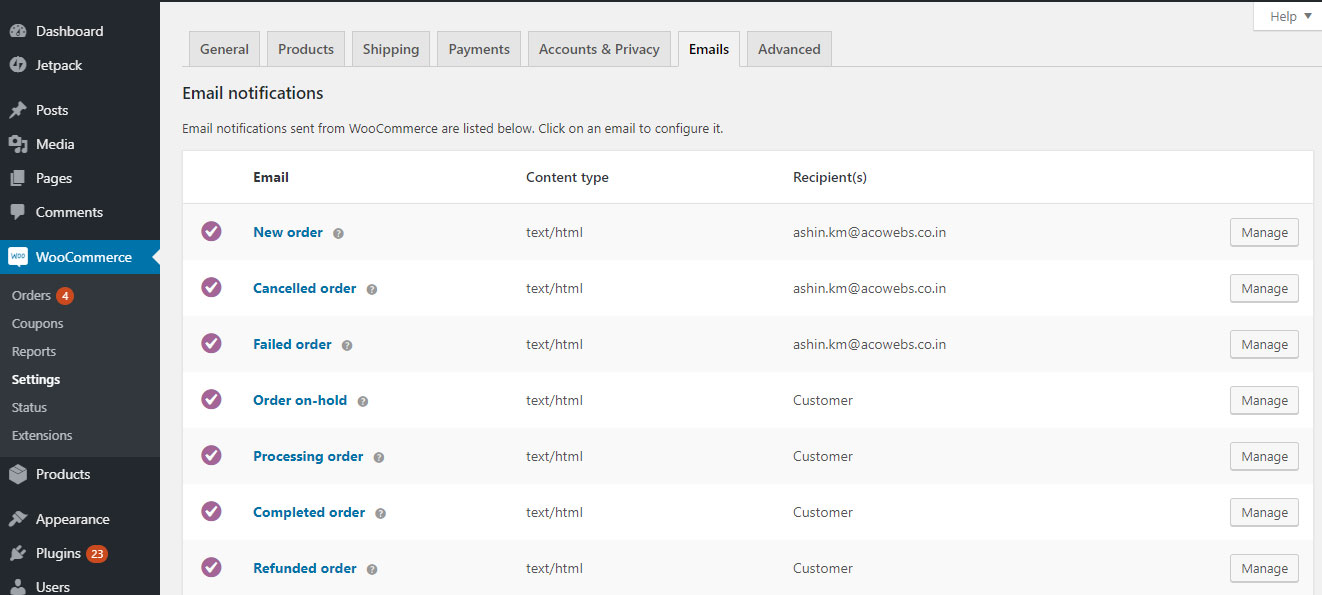Viewport: 1322px width, 595px height.
Task: Toggle enabled checkmark for Failed order email
Action: [211, 343]
